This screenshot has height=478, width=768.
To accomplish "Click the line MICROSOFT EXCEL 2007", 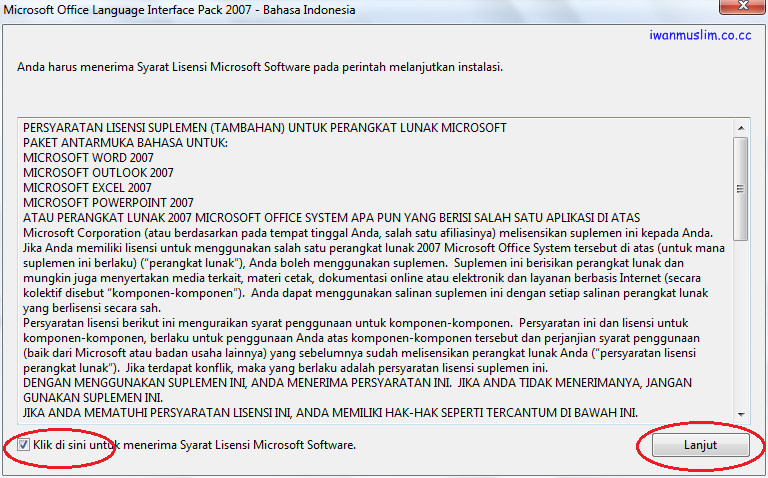I will [x=87, y=188].
